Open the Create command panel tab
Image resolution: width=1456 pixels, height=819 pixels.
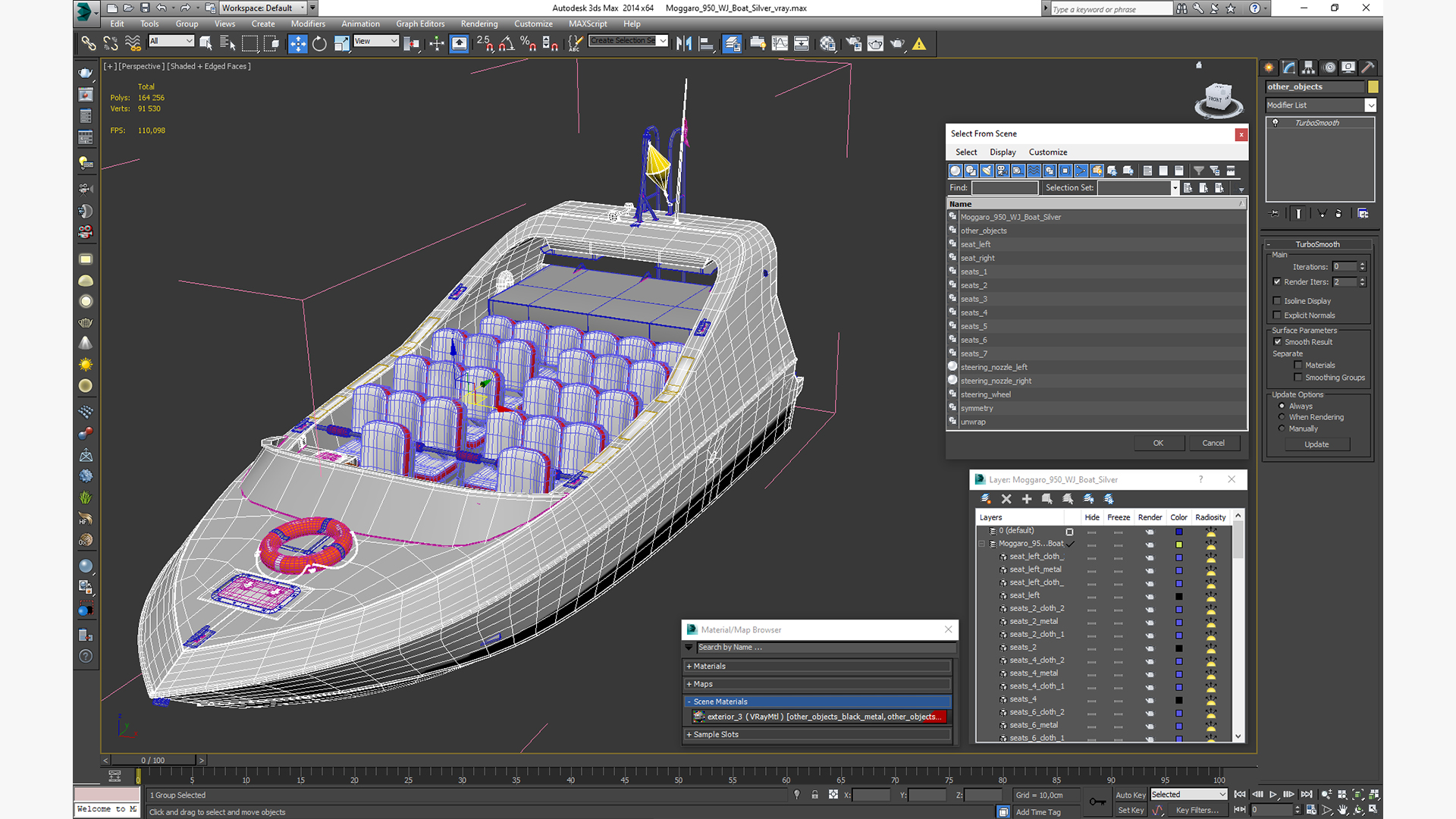click(1269, 67)
